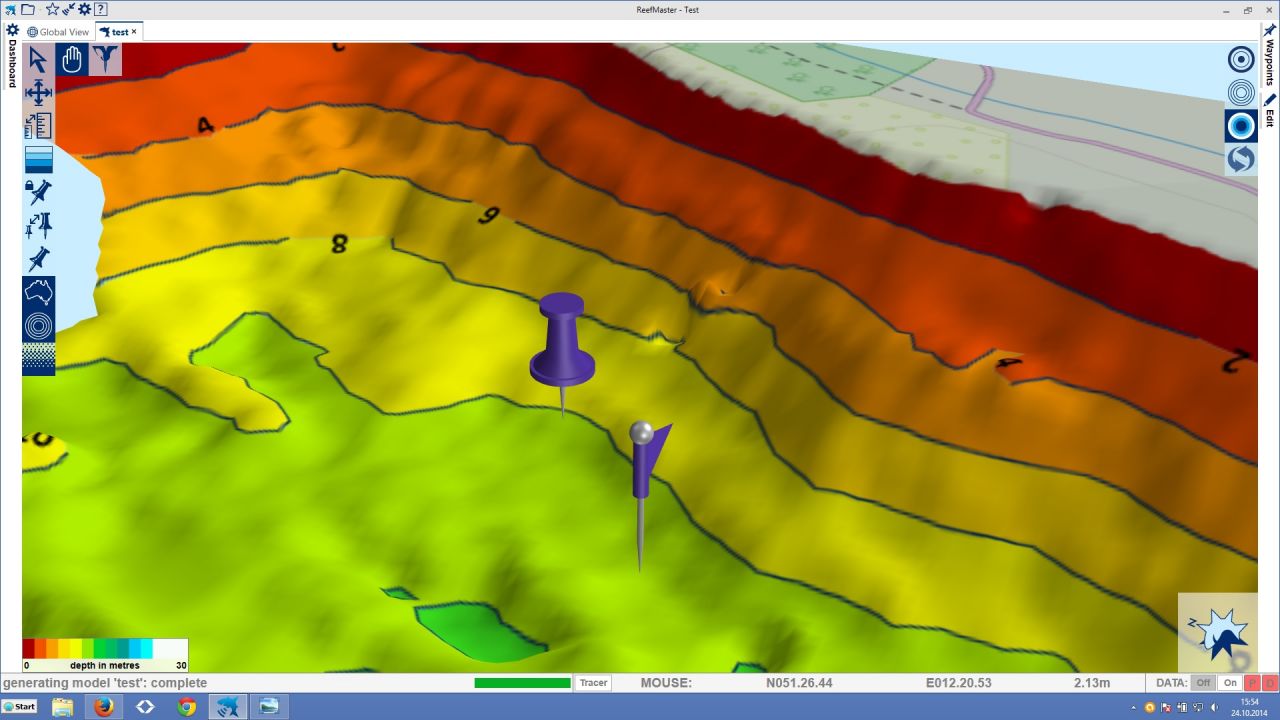Image resolution: width=1280 pixels, height=720 pixels.
Task: Click the blue layered water level icon
Action: point(38,159)
